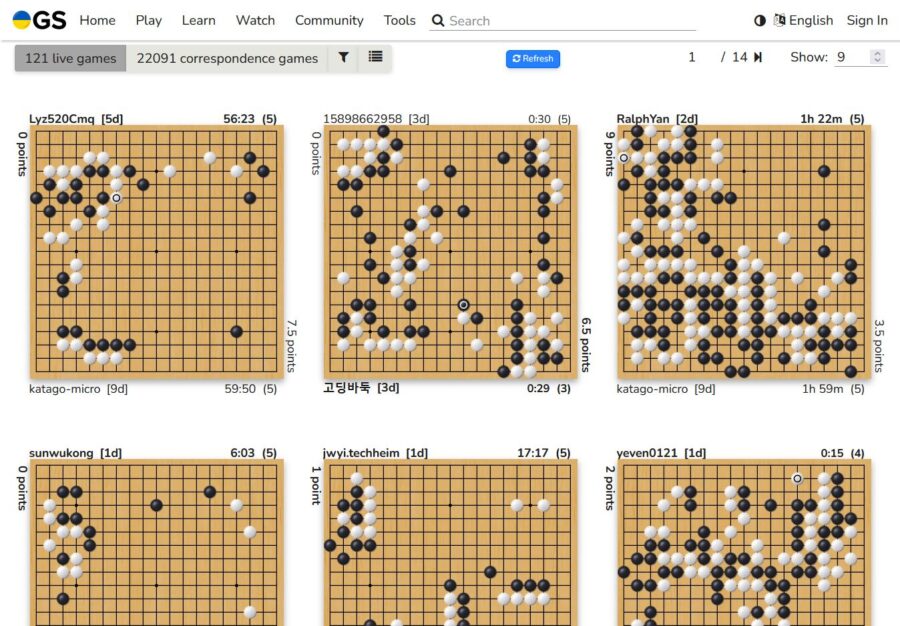Click the Sign In link
The height and width of the screenshot is (626, 900).
click(866, 20)
